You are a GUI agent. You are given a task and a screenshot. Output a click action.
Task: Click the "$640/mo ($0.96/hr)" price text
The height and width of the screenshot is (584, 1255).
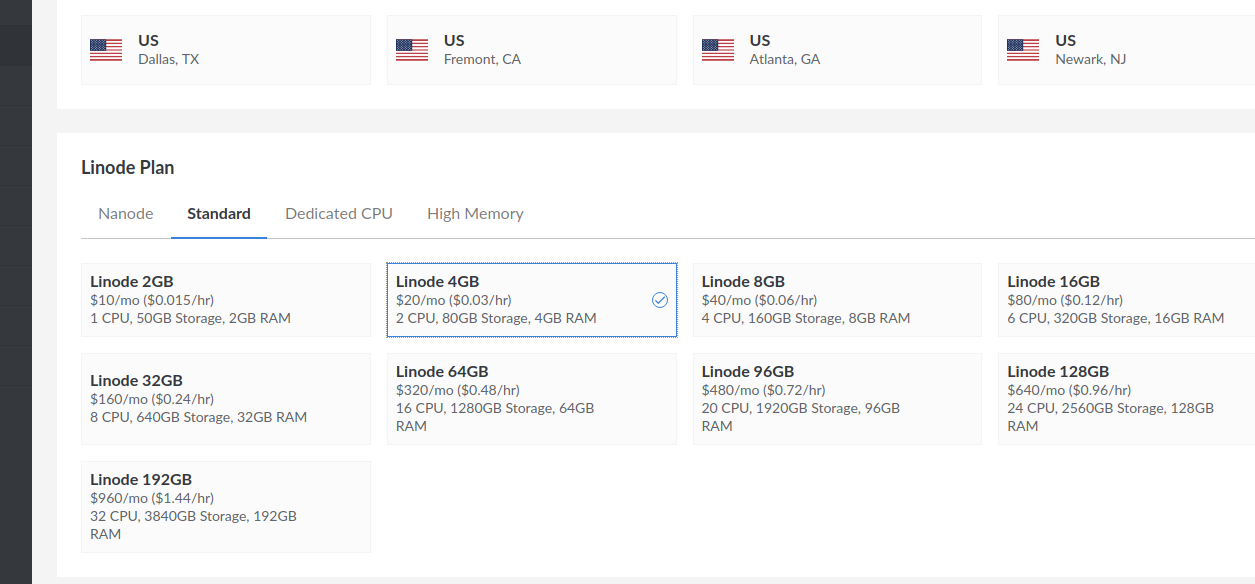tap(1069, 390)
